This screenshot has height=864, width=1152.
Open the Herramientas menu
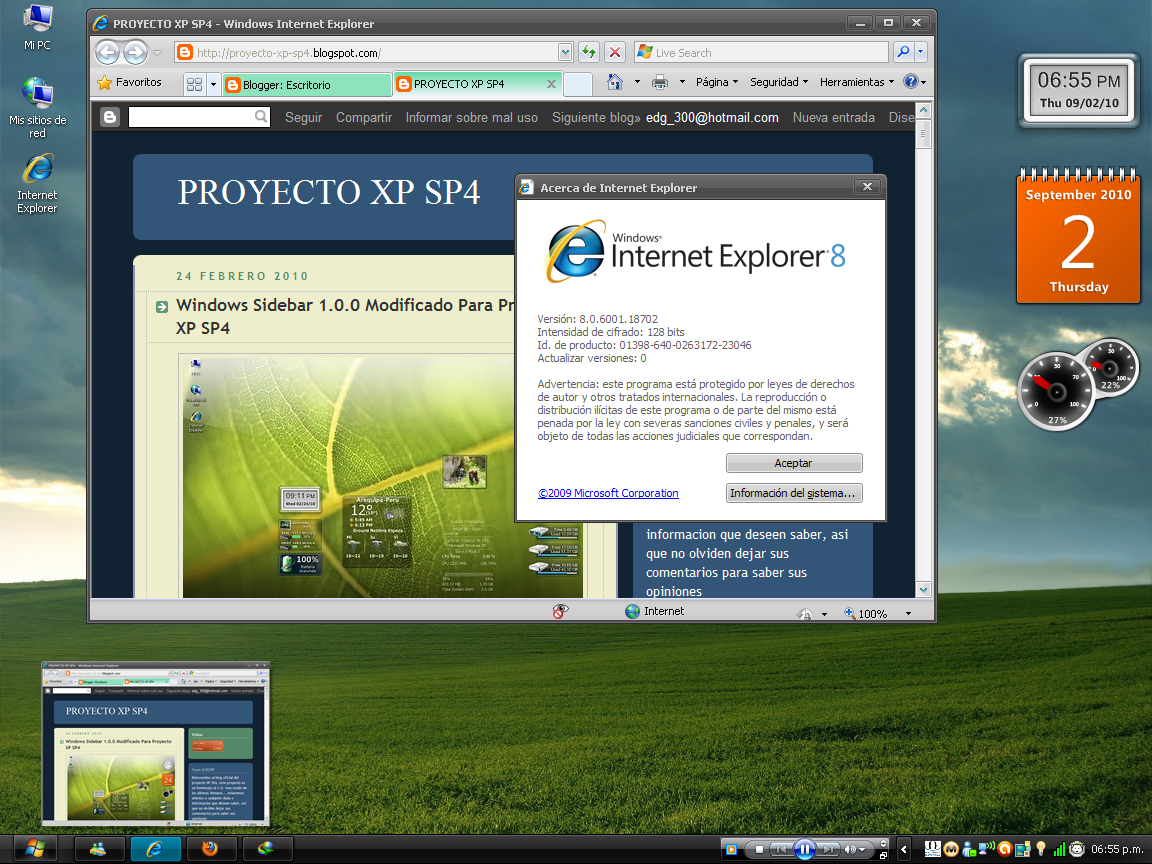857,82
